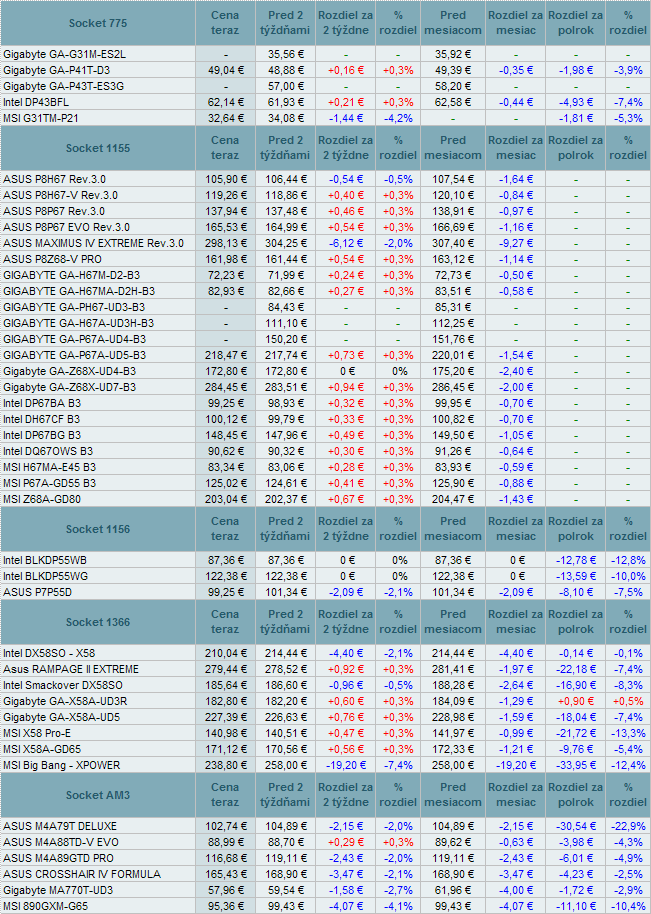This screenshot has height=914, width=651.
Task: Click the Socket AM3 section header
Action: [x=98, y=795]
